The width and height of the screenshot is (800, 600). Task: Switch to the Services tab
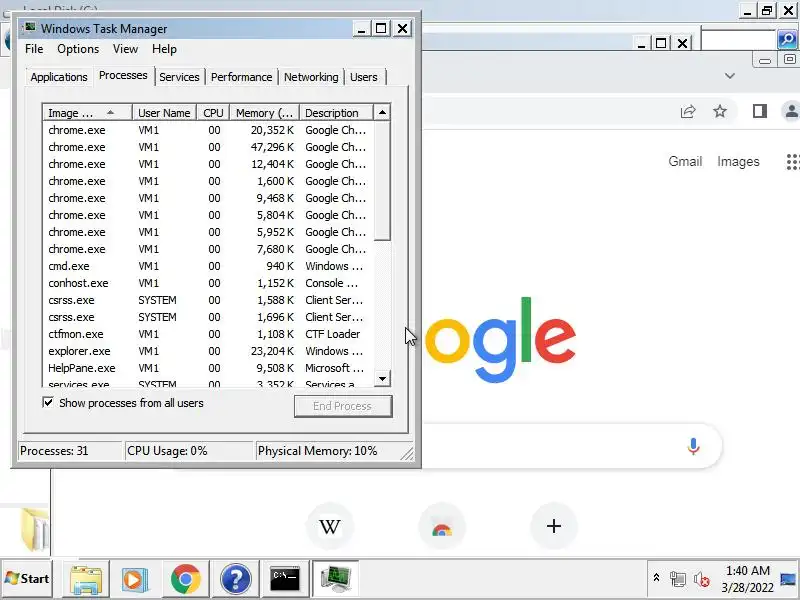click(179, 77)
